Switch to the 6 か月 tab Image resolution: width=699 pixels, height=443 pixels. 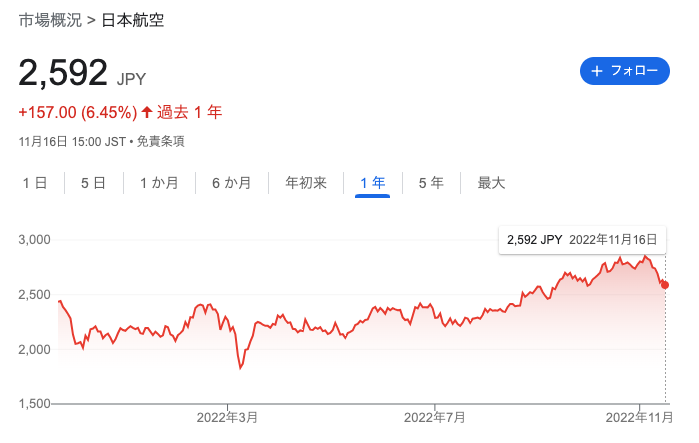point(231,183)
